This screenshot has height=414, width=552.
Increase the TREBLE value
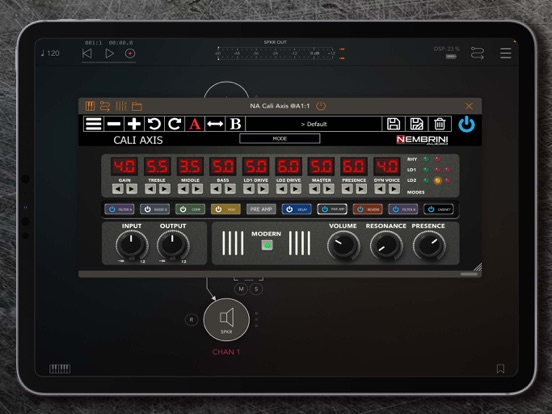point(164,189)
